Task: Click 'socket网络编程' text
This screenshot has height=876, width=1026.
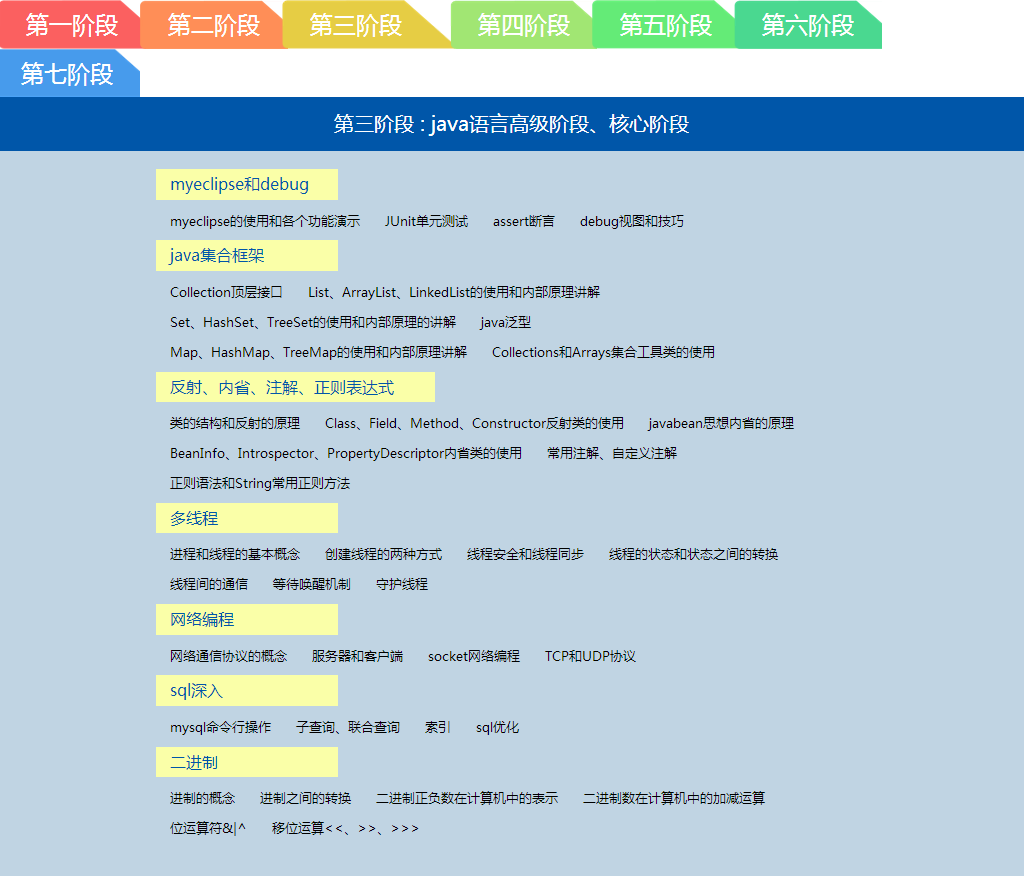Action: click(x=474, y=656)
